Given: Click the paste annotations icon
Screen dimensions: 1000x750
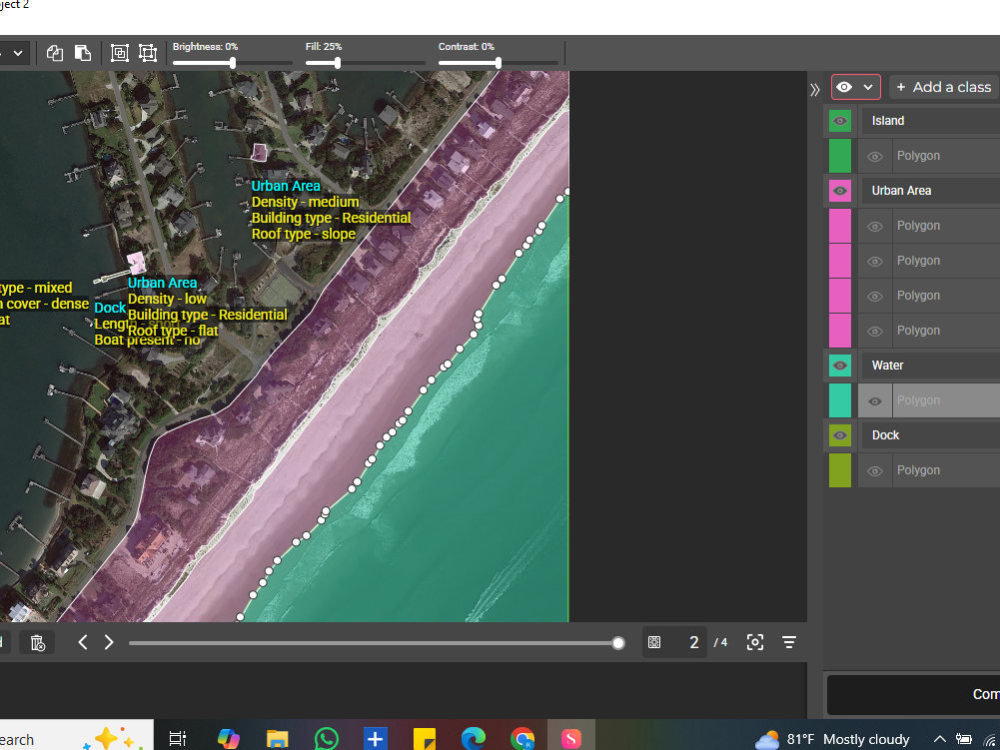Looking at the screenshot, I should [83, 53].
